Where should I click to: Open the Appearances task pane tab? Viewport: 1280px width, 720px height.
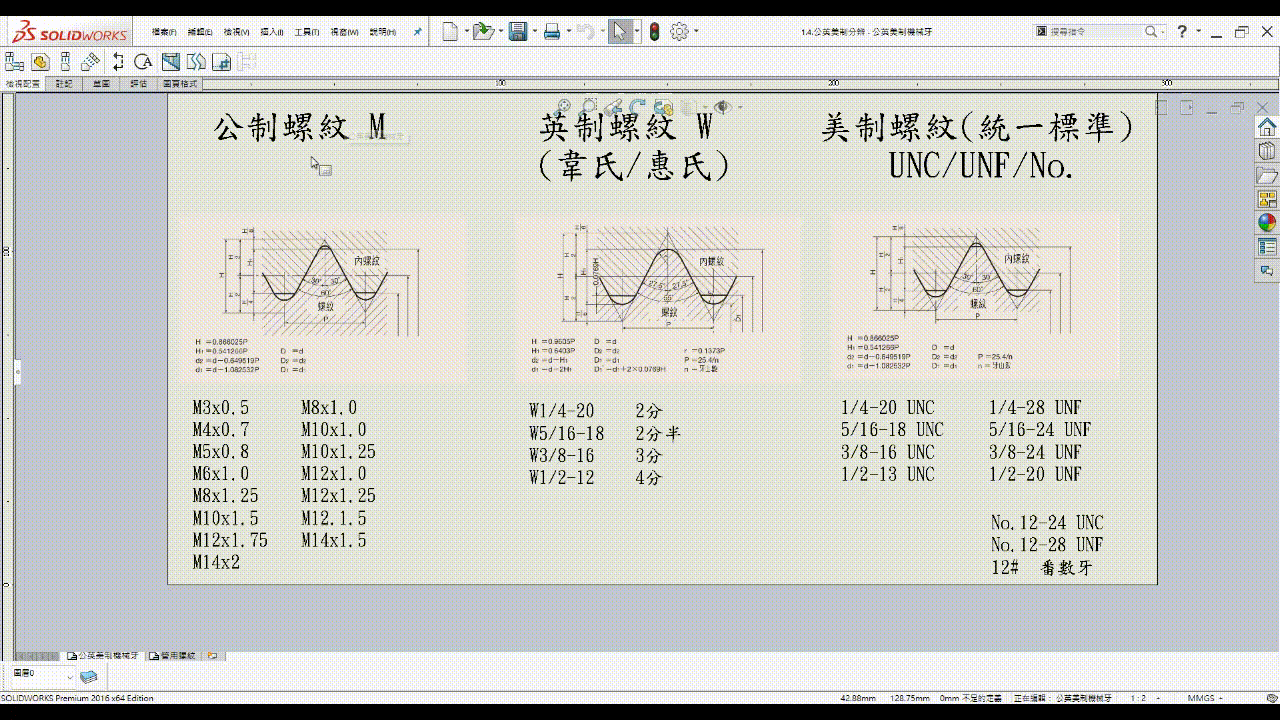pyautogui.click(x=1267, y=223)
